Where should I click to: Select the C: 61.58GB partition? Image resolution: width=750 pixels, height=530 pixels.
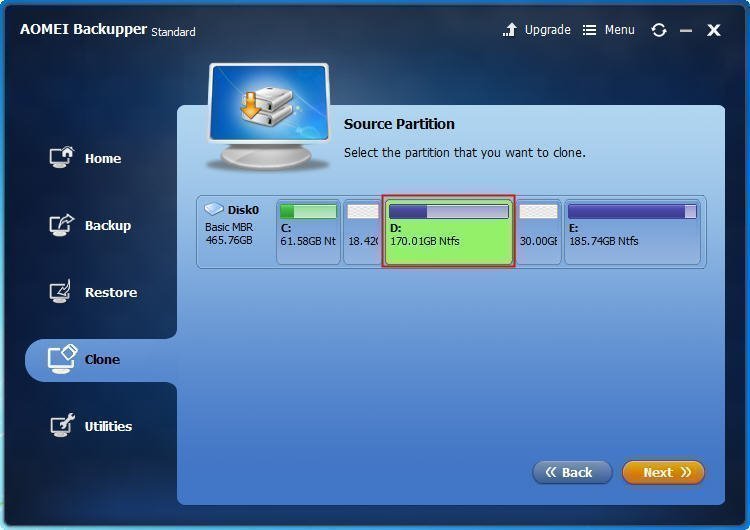coord(309,232)
